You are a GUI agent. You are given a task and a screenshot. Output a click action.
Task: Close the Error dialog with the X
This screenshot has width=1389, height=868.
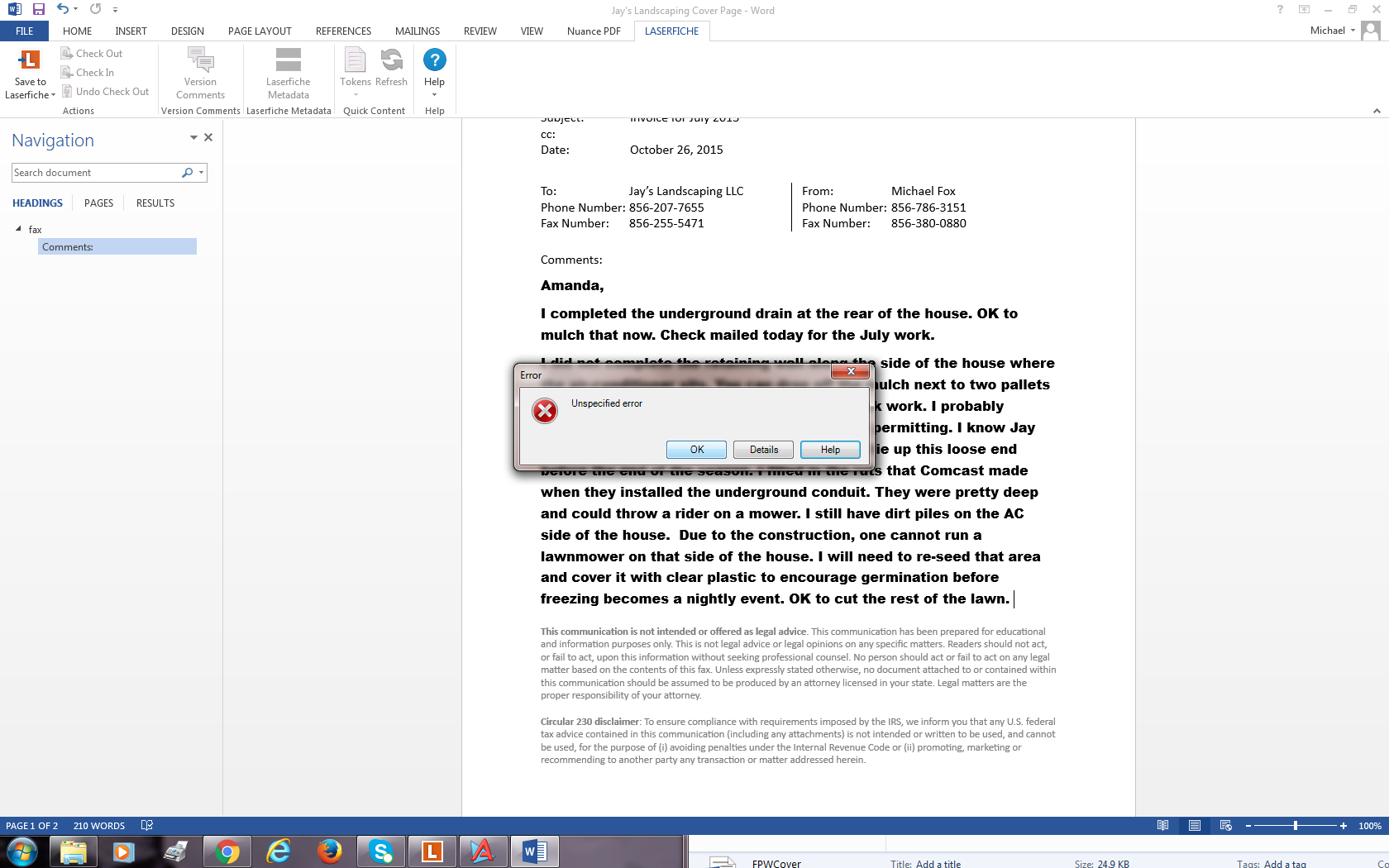tap(850, 372)
